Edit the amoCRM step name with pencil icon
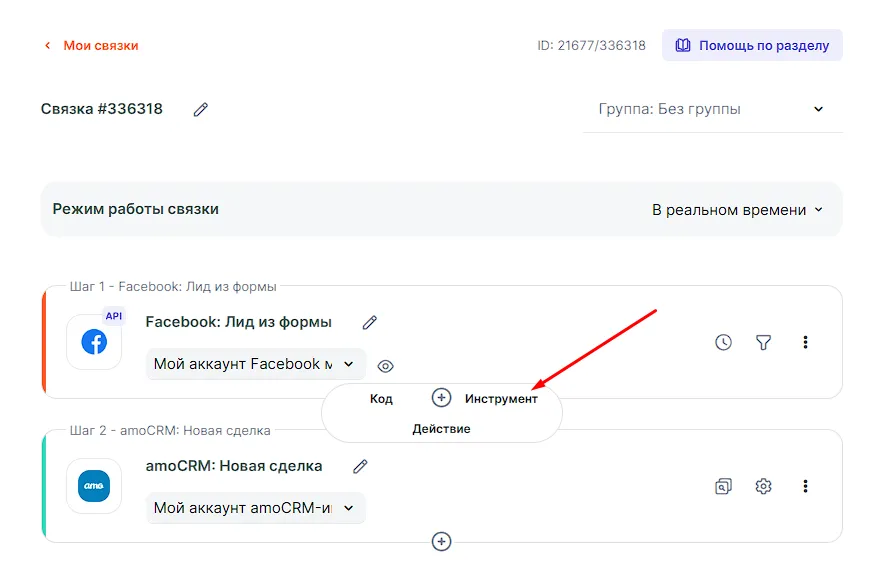The height and width of the screenshot is (584, 889). pyautogui.click(x=360, y=466)
